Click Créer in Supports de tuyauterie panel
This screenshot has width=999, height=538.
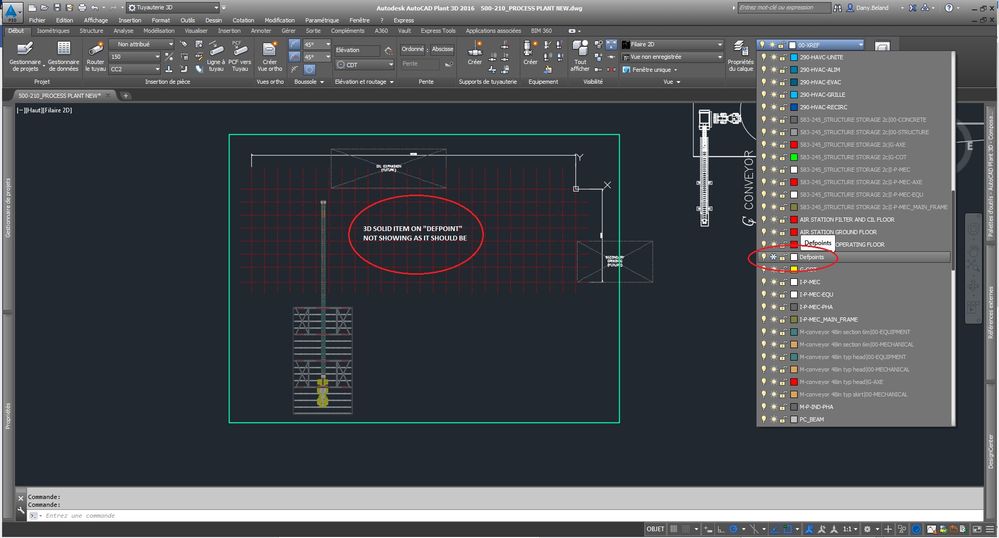[x=475, y=53]
